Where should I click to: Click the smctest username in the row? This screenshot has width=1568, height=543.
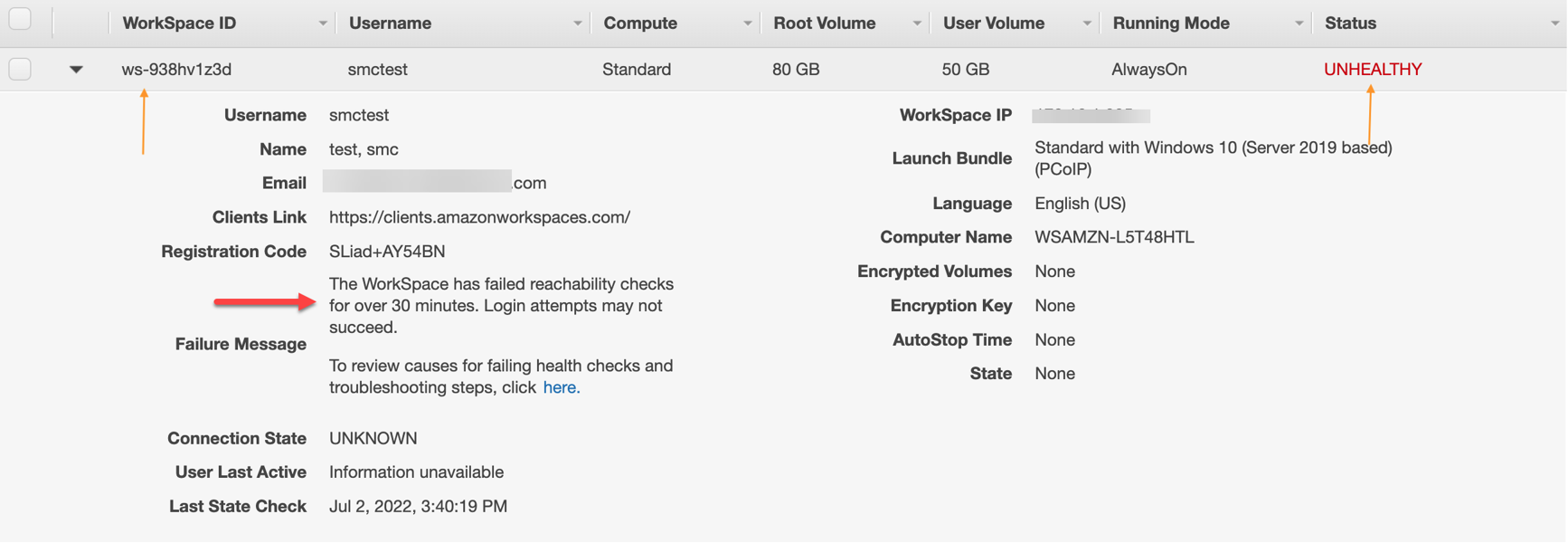point(377,69)
